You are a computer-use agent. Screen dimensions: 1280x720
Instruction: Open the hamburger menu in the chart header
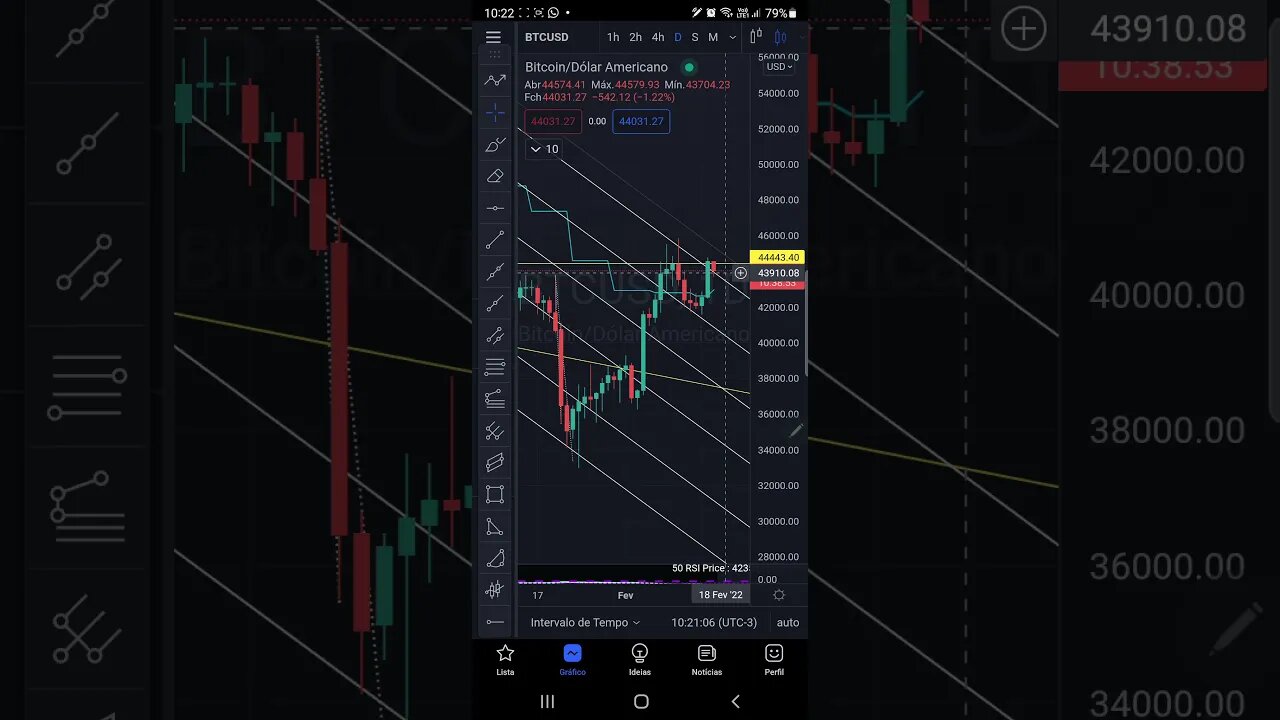coord(493,37)
